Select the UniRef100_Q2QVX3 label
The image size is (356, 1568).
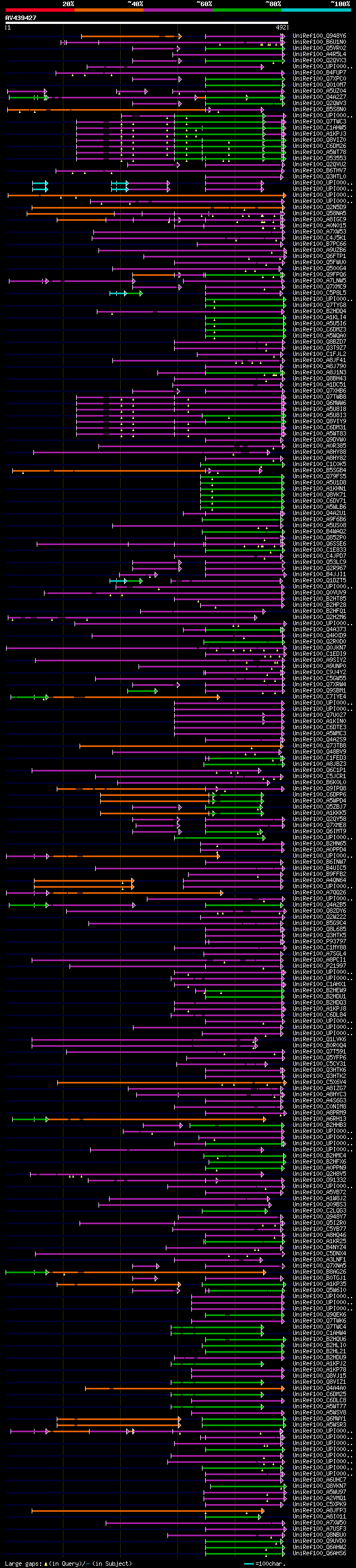point(319,60)
